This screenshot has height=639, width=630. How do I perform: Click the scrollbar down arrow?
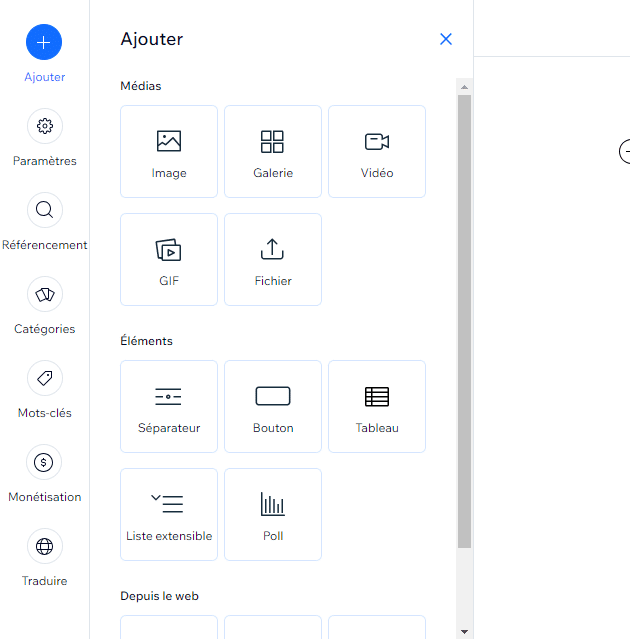[x=464, y=631]
